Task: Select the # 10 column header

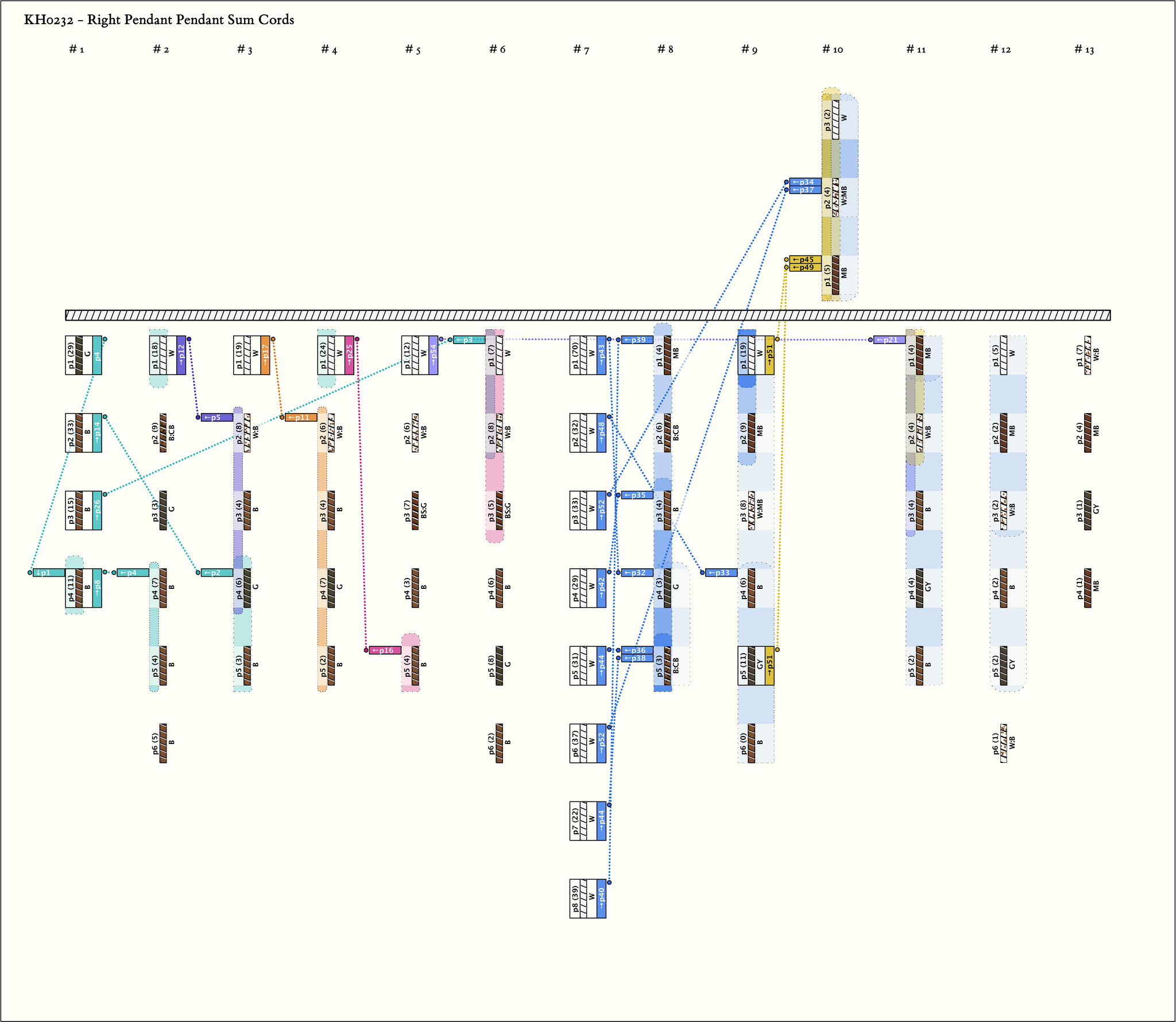Action: click(833, 49)
